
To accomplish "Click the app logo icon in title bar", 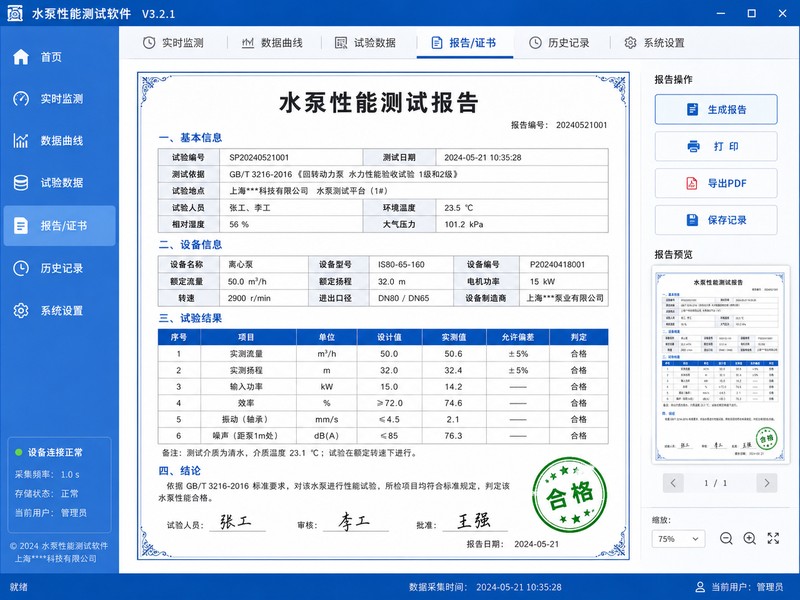I will (15, 13).
